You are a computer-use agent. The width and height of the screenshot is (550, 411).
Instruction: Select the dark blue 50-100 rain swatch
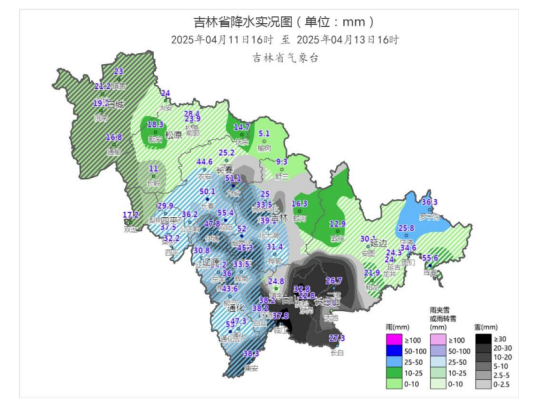(x=394, y=351)
